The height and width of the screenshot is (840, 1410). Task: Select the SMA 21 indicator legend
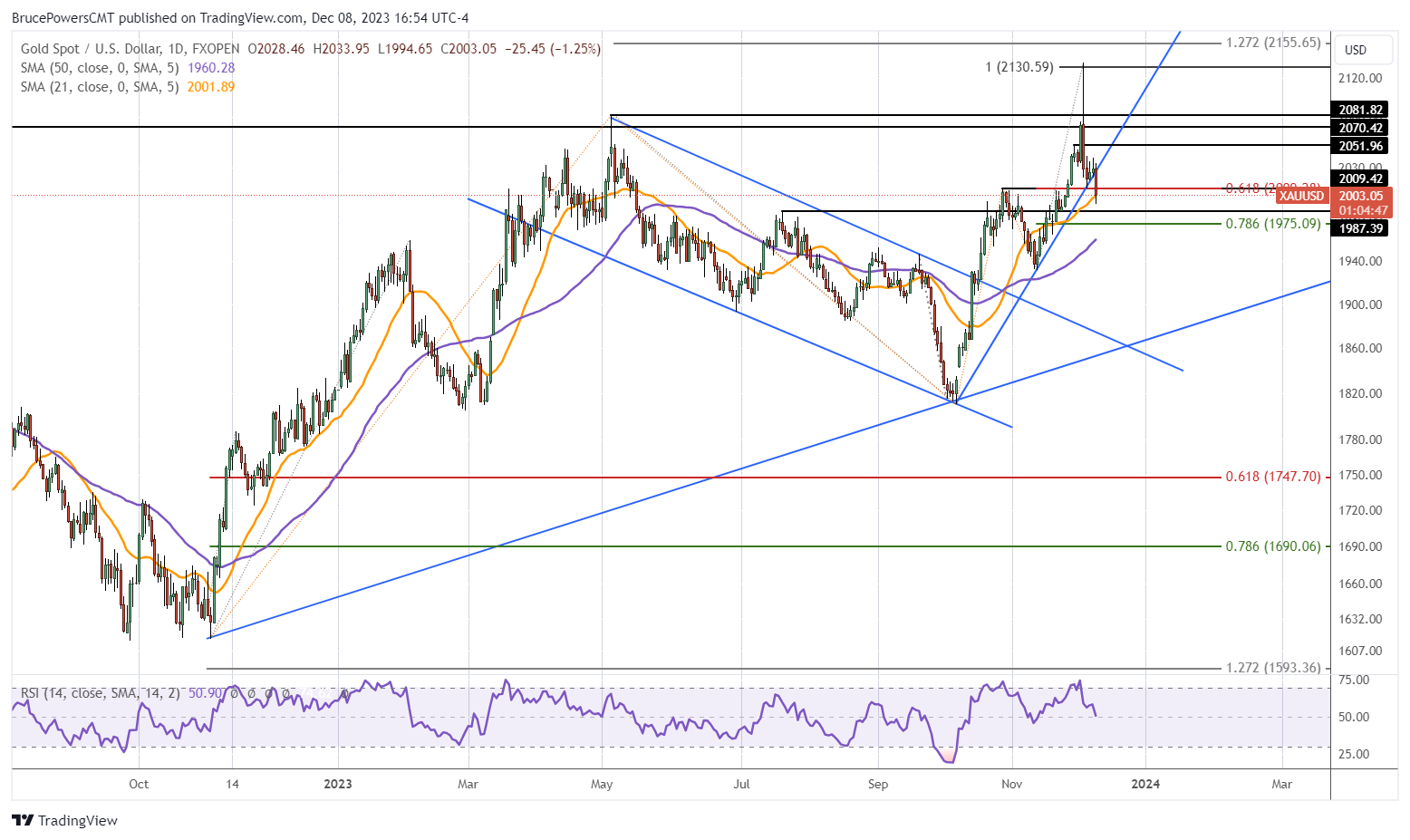(101, 87)
